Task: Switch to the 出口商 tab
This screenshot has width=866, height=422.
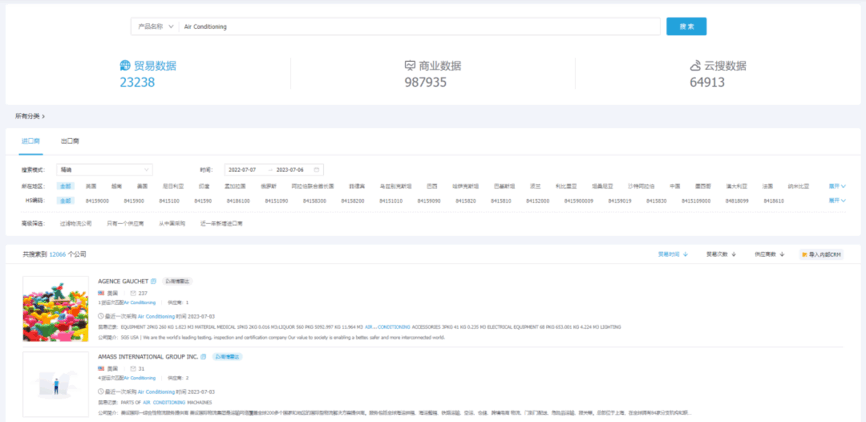Action: (x=70, y=142)
